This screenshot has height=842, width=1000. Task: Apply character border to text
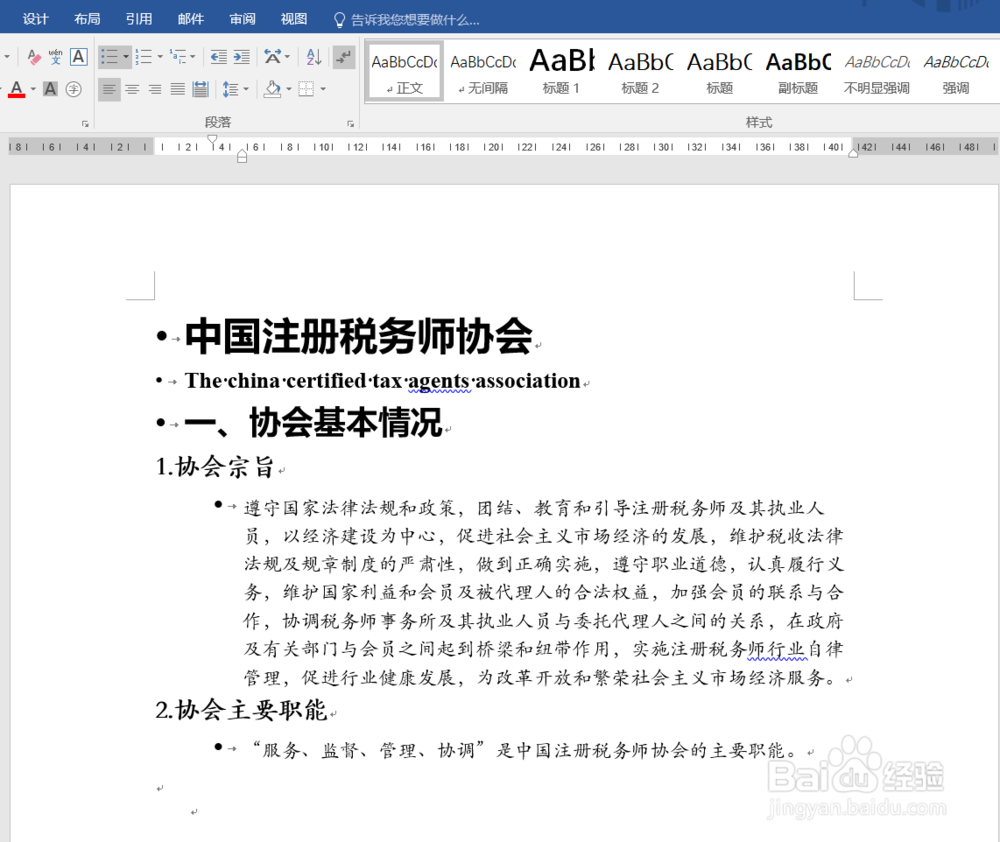[x=78, y=57]
